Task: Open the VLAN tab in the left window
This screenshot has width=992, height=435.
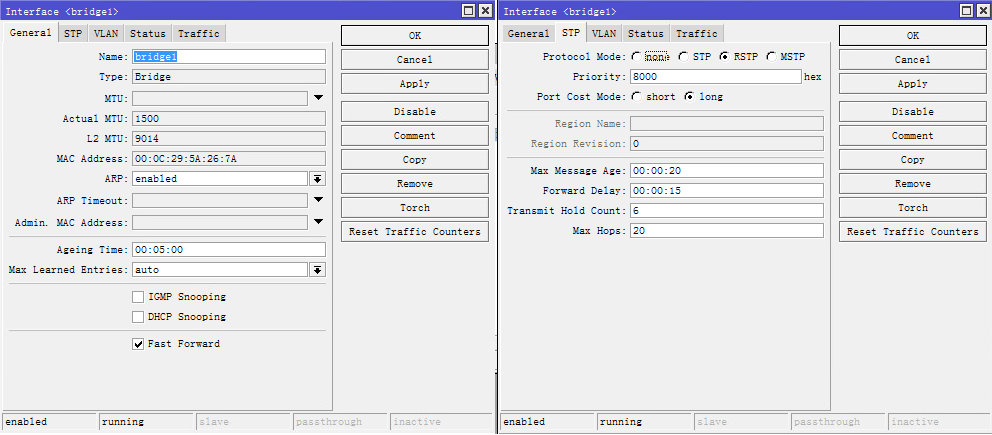Action: point(106,33)
